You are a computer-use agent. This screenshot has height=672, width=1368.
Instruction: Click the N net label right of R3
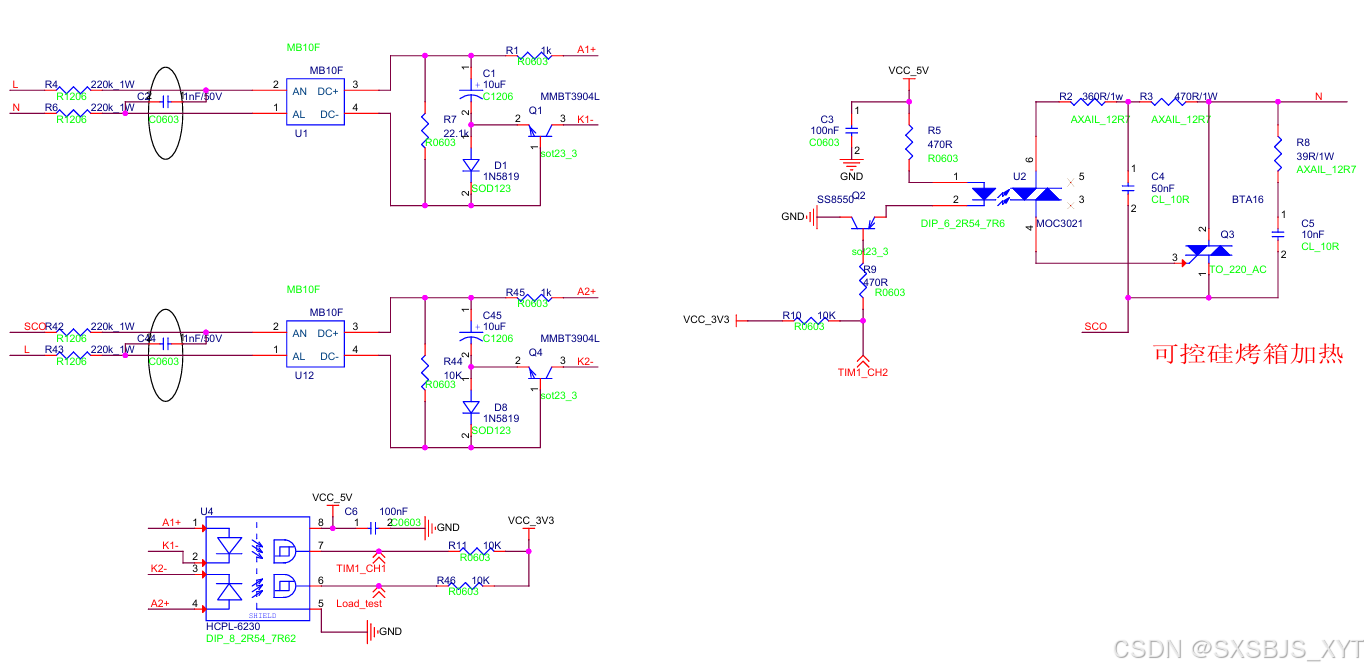pos(1318,96)
